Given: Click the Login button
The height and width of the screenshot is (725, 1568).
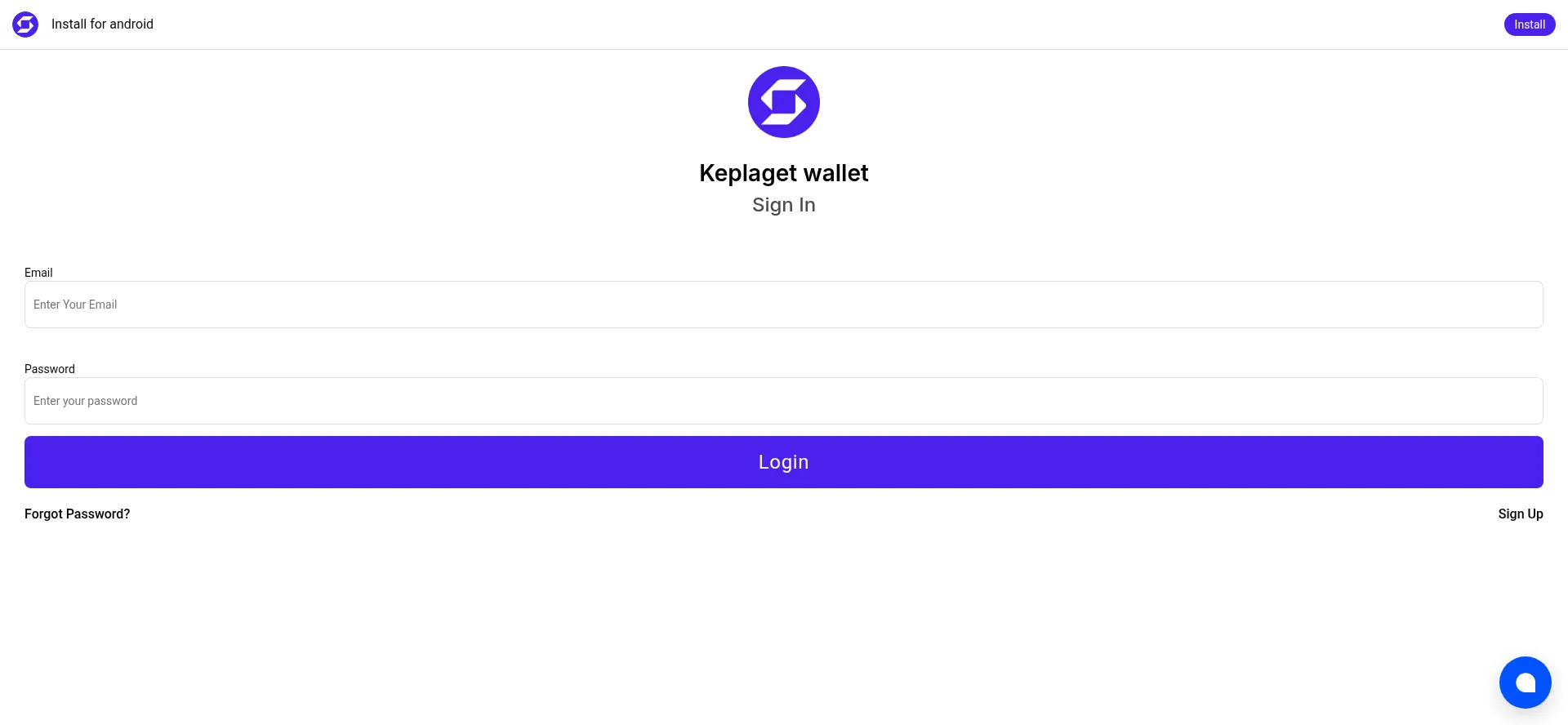Looking at the screenshot, I should [x=784, y=462].
